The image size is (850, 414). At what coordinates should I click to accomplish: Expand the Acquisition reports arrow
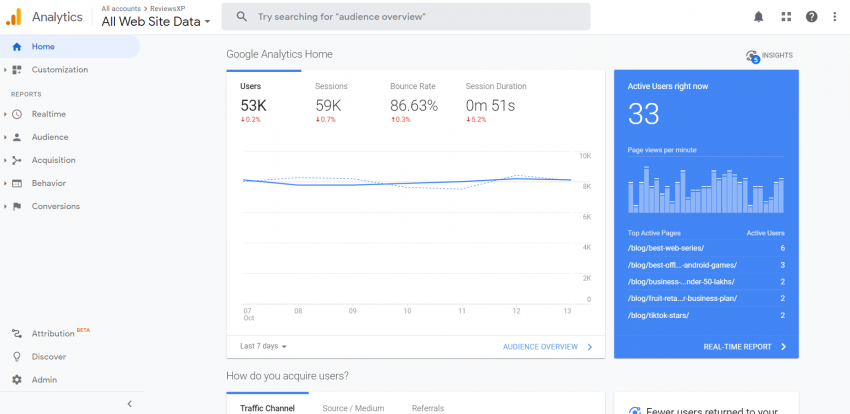tap(5, 160)
